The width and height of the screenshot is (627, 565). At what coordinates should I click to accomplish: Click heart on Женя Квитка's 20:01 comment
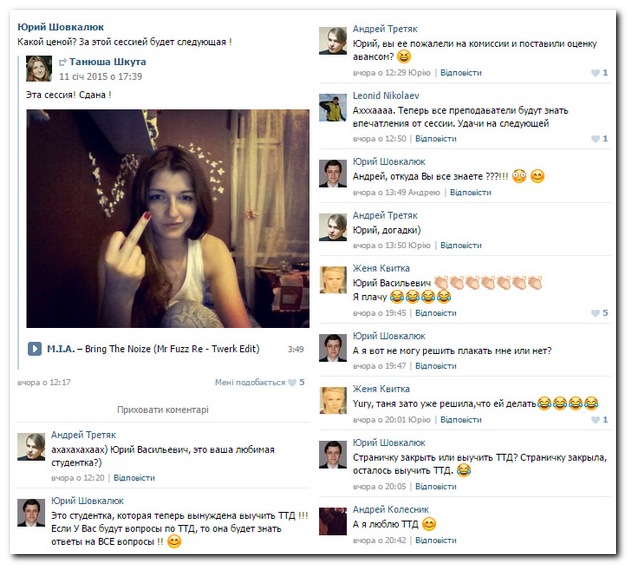(x=595, y=420)
